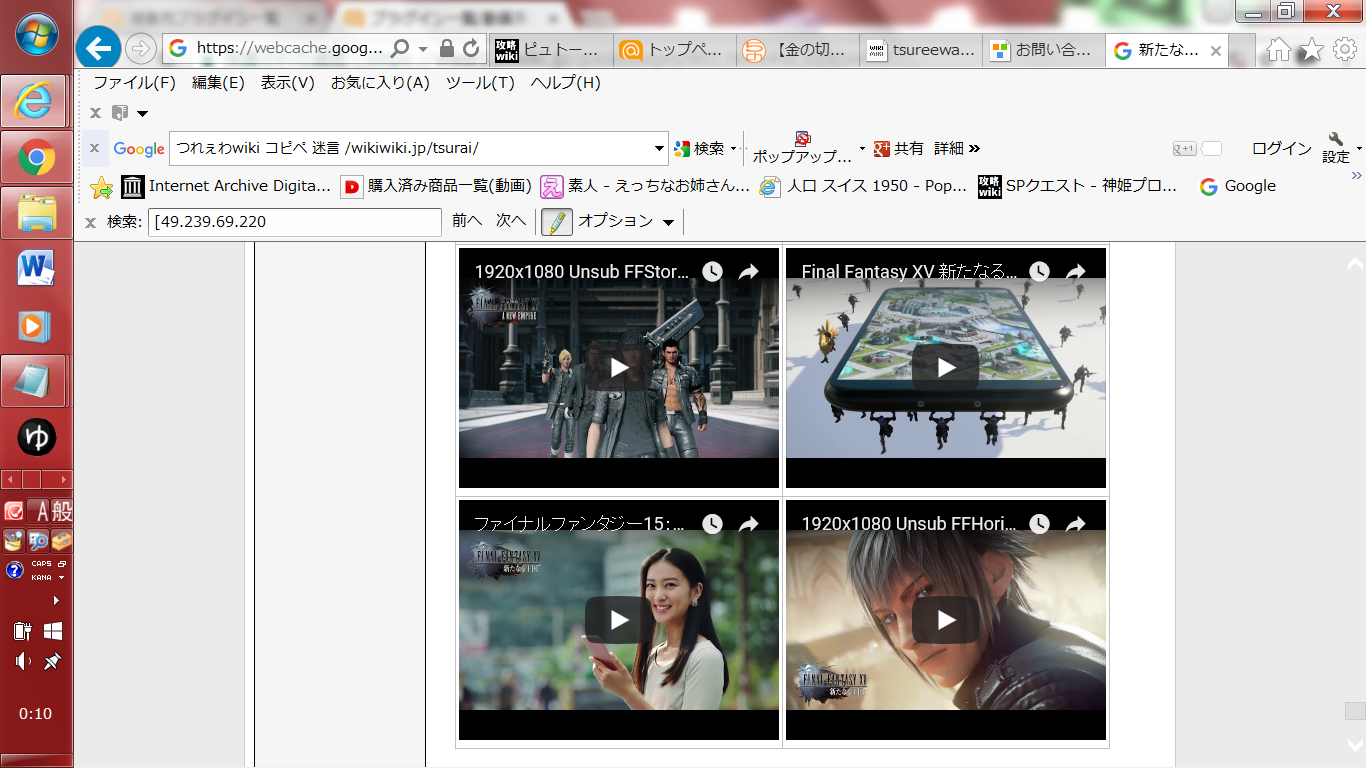Click the padlock security icon
Viewport: 1366px width, 768px height.
[447, 49]
